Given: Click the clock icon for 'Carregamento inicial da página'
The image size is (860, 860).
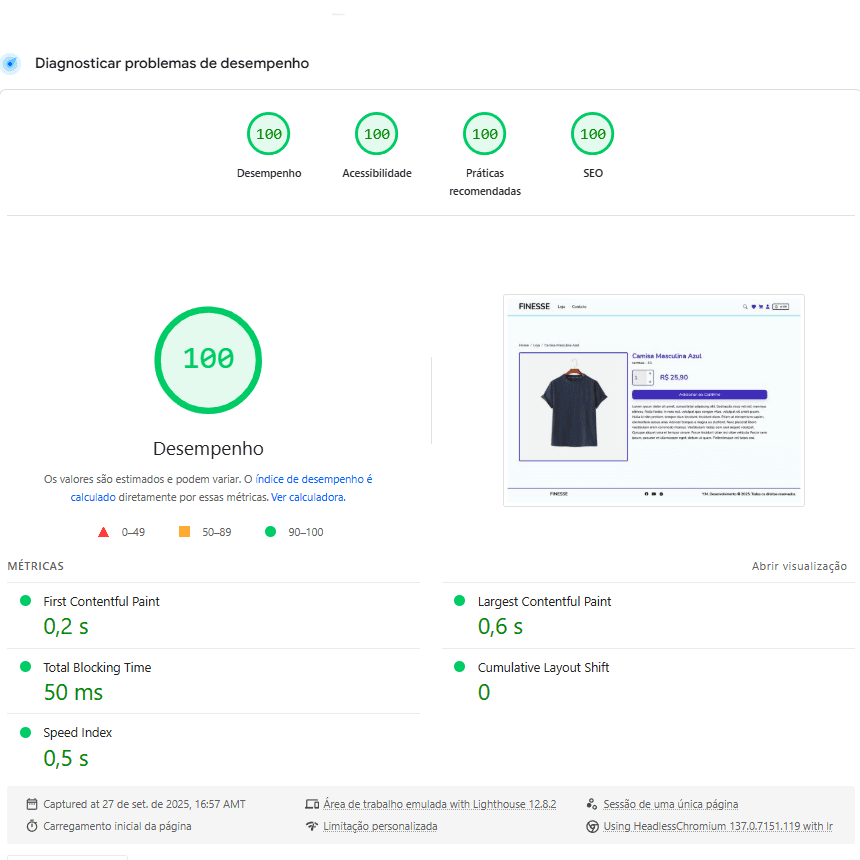Looking at the screenshot, I should 33,826.
